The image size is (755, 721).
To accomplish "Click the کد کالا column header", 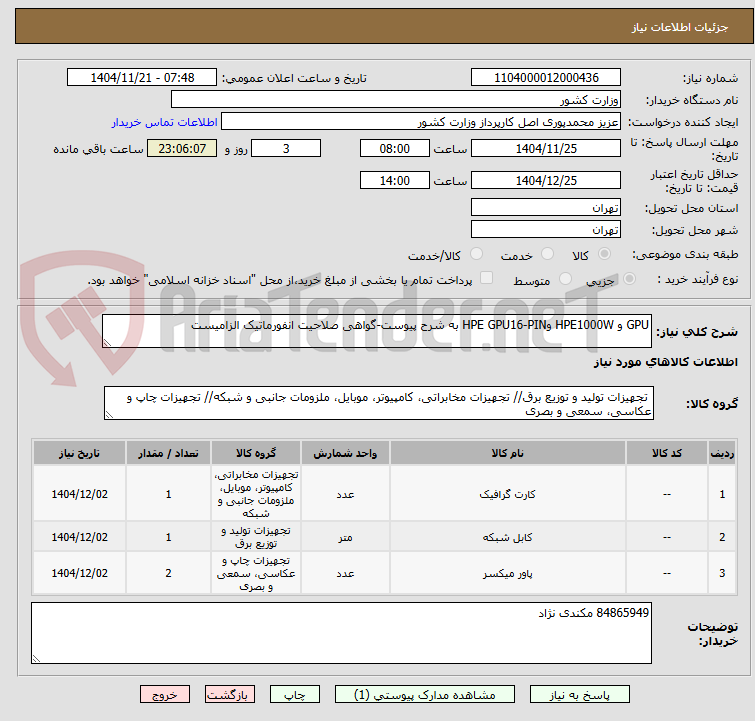I will 666,453.
